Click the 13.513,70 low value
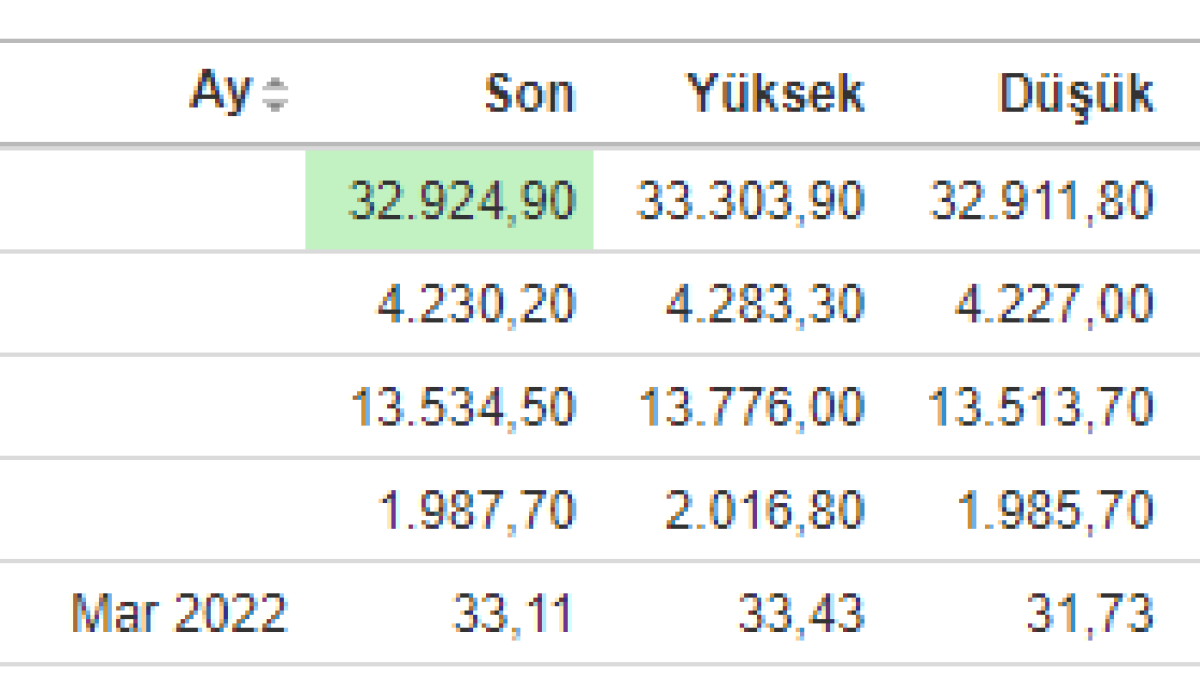Screen dimensions: 1200x675 1040,409
